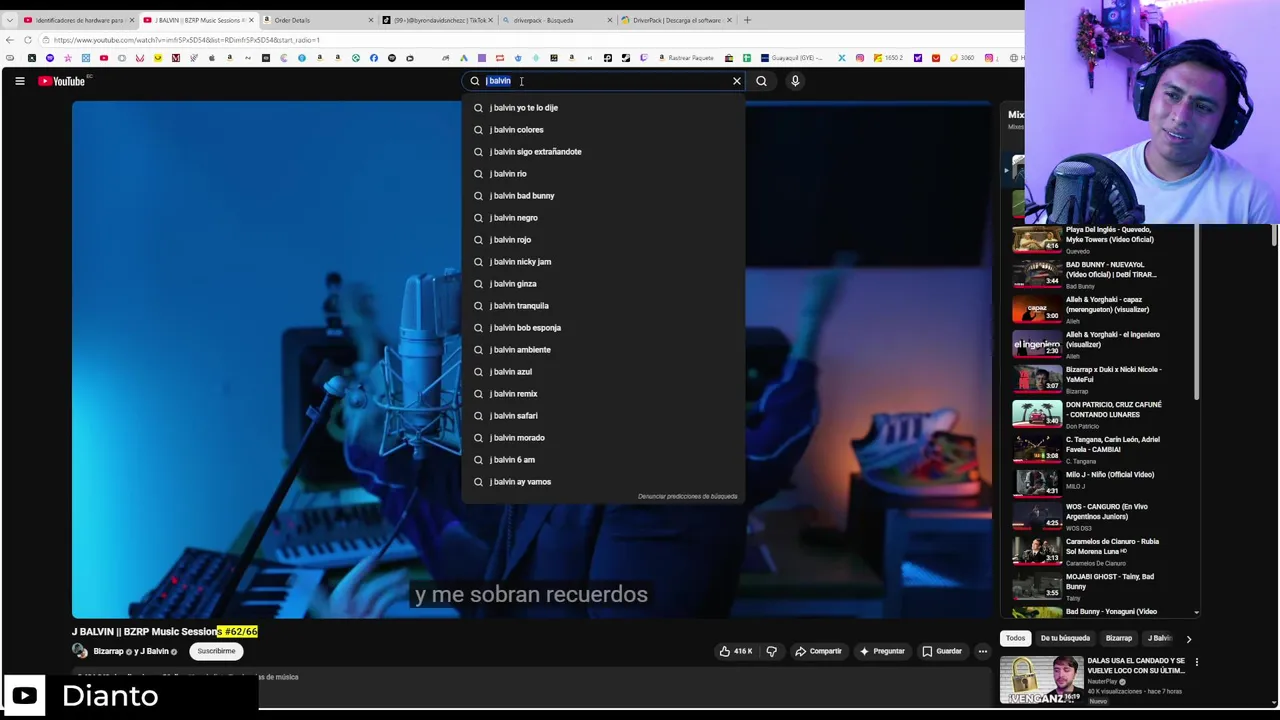Focus the YouTube search input field
Viewport: 1280px width, 720px height.
[x=605, y=81]
